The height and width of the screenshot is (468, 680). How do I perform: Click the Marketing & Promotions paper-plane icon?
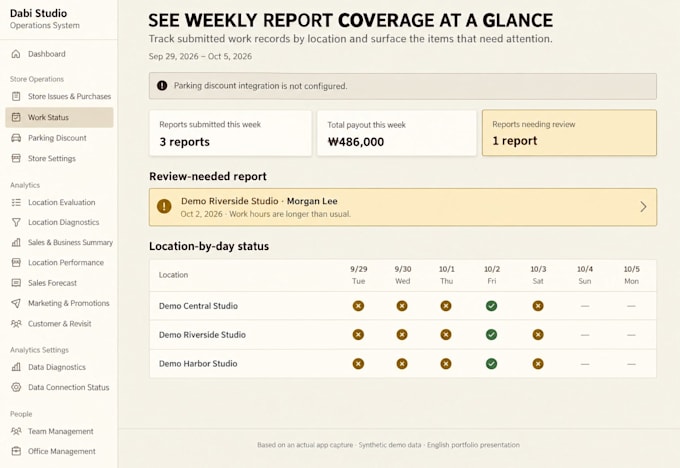(16, 303)
